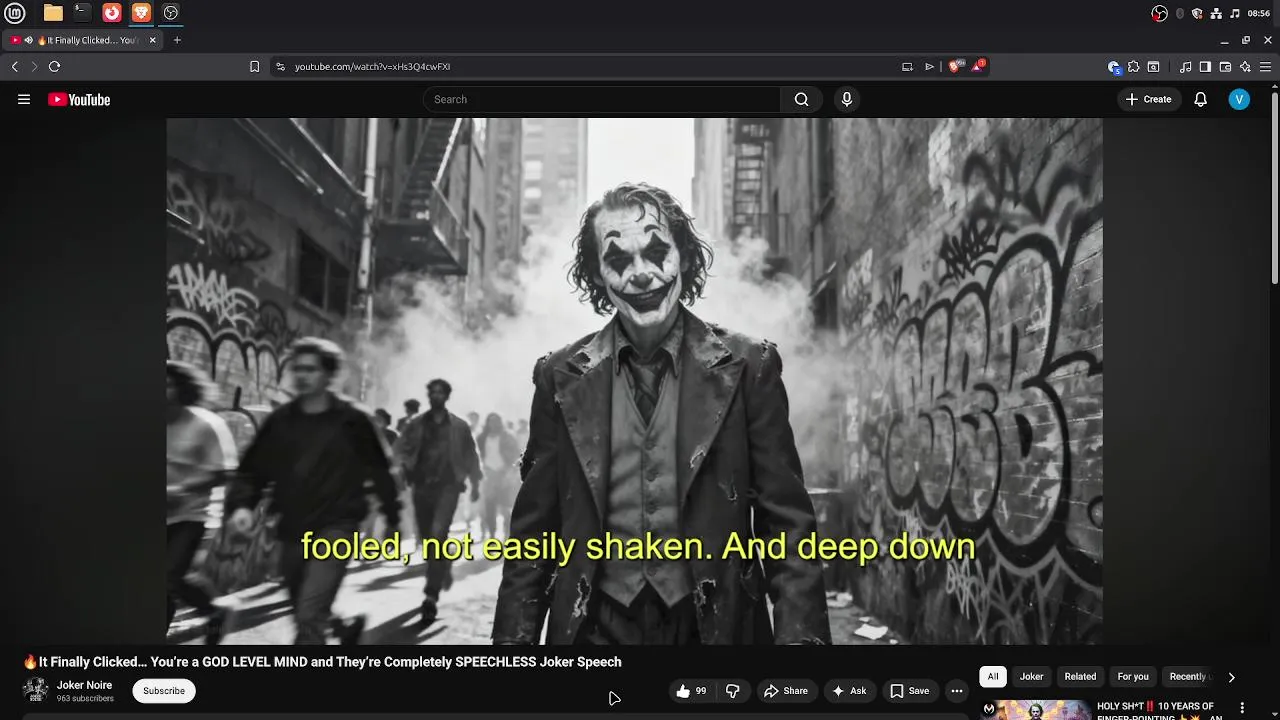The image size is (1280, 720).
Task: Open Brave Wallet icon
Action: [1225, 67]
